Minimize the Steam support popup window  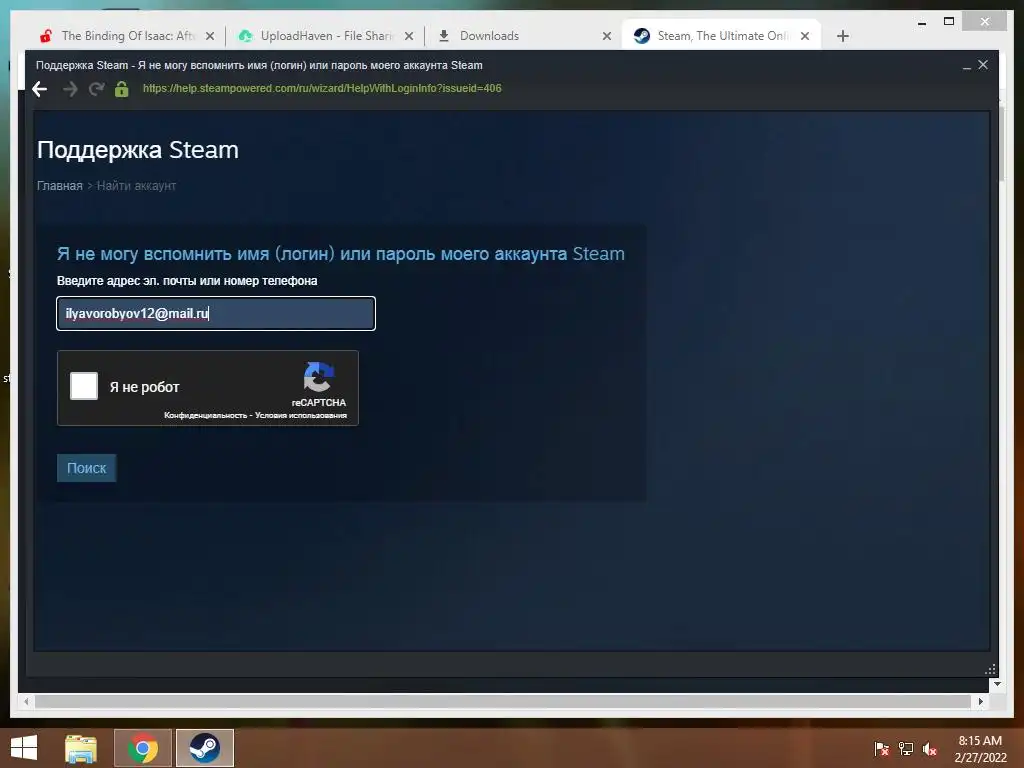pos(967,65)
